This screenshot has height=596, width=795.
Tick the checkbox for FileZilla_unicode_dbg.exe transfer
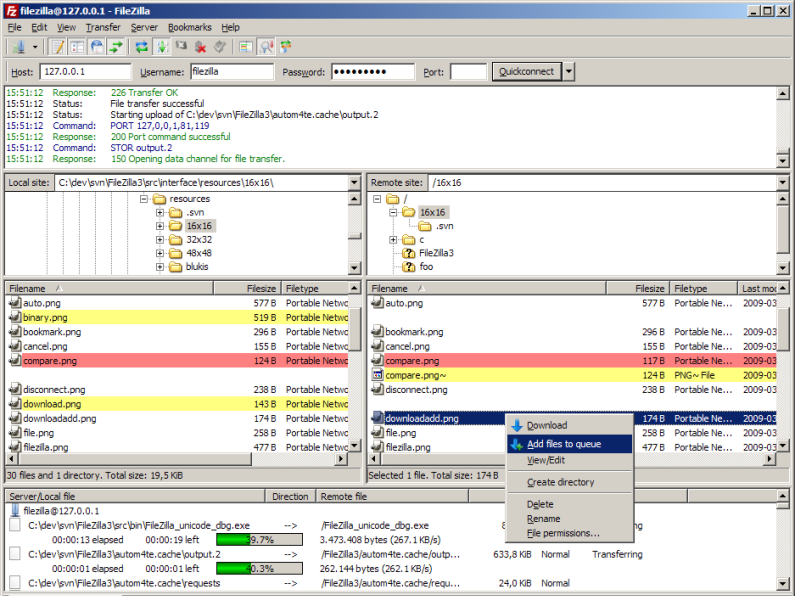pos(15,525)
